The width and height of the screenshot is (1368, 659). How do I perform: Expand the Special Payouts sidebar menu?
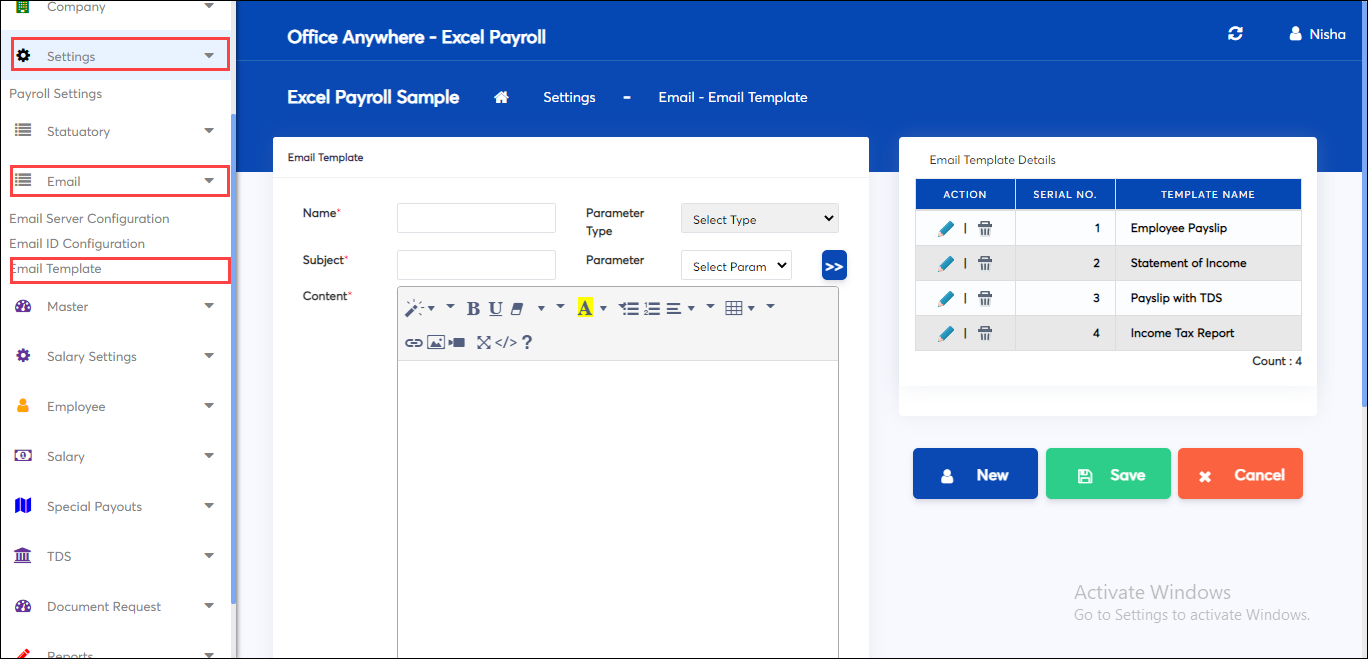(x=115, y=506)
